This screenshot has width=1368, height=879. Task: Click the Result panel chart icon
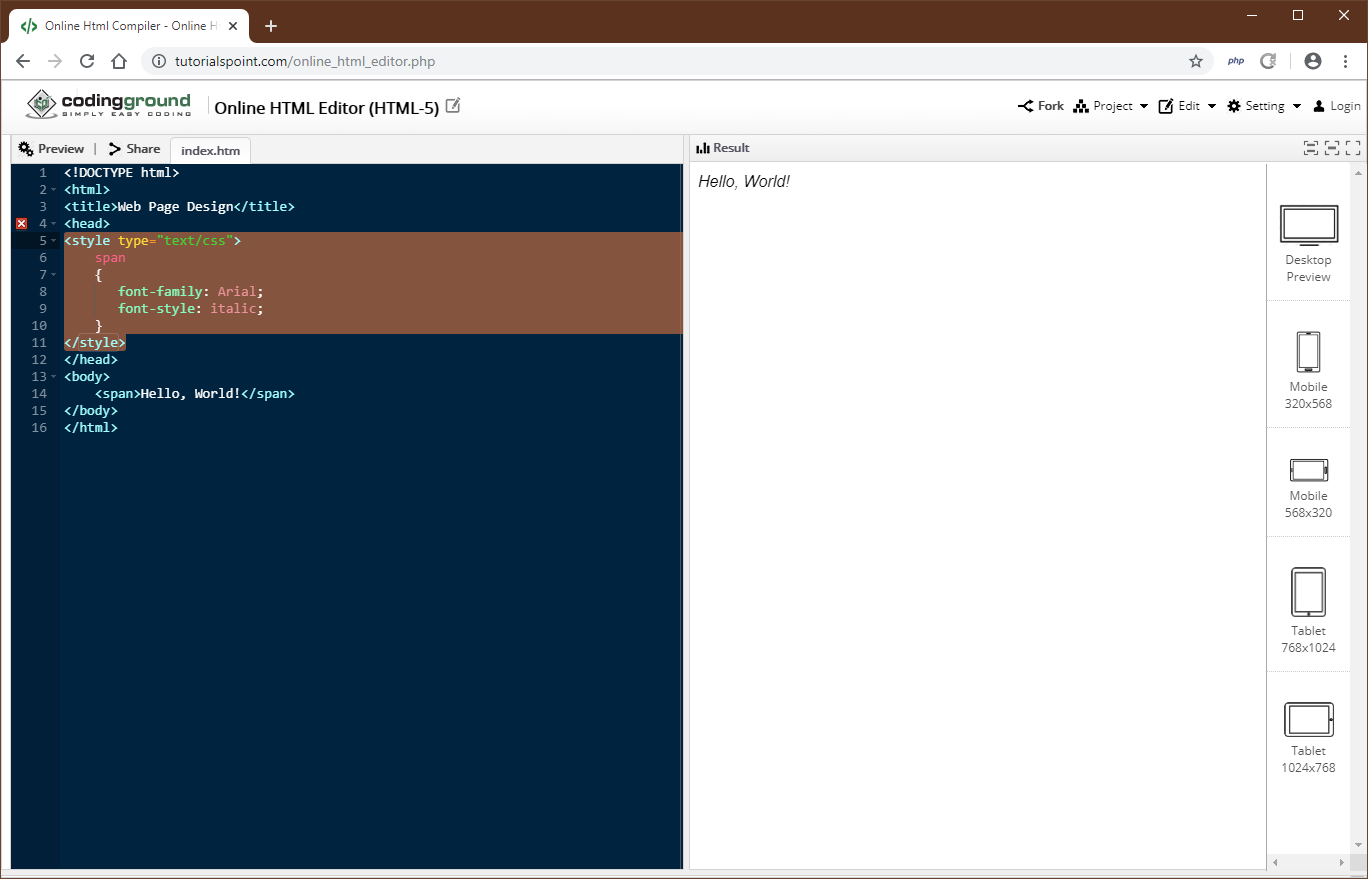pos(703,148)
